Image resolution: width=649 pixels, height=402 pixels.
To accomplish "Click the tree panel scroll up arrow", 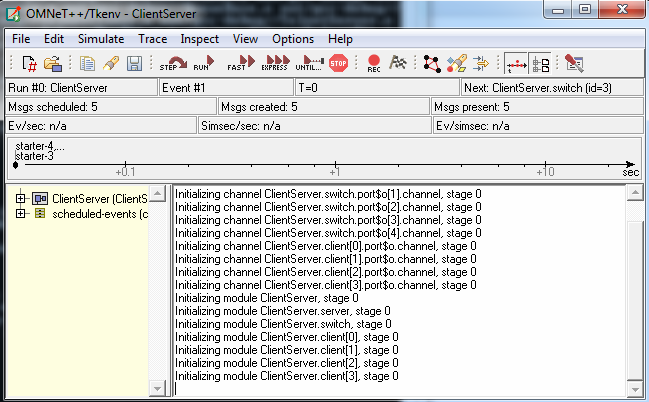I will 157,193.
